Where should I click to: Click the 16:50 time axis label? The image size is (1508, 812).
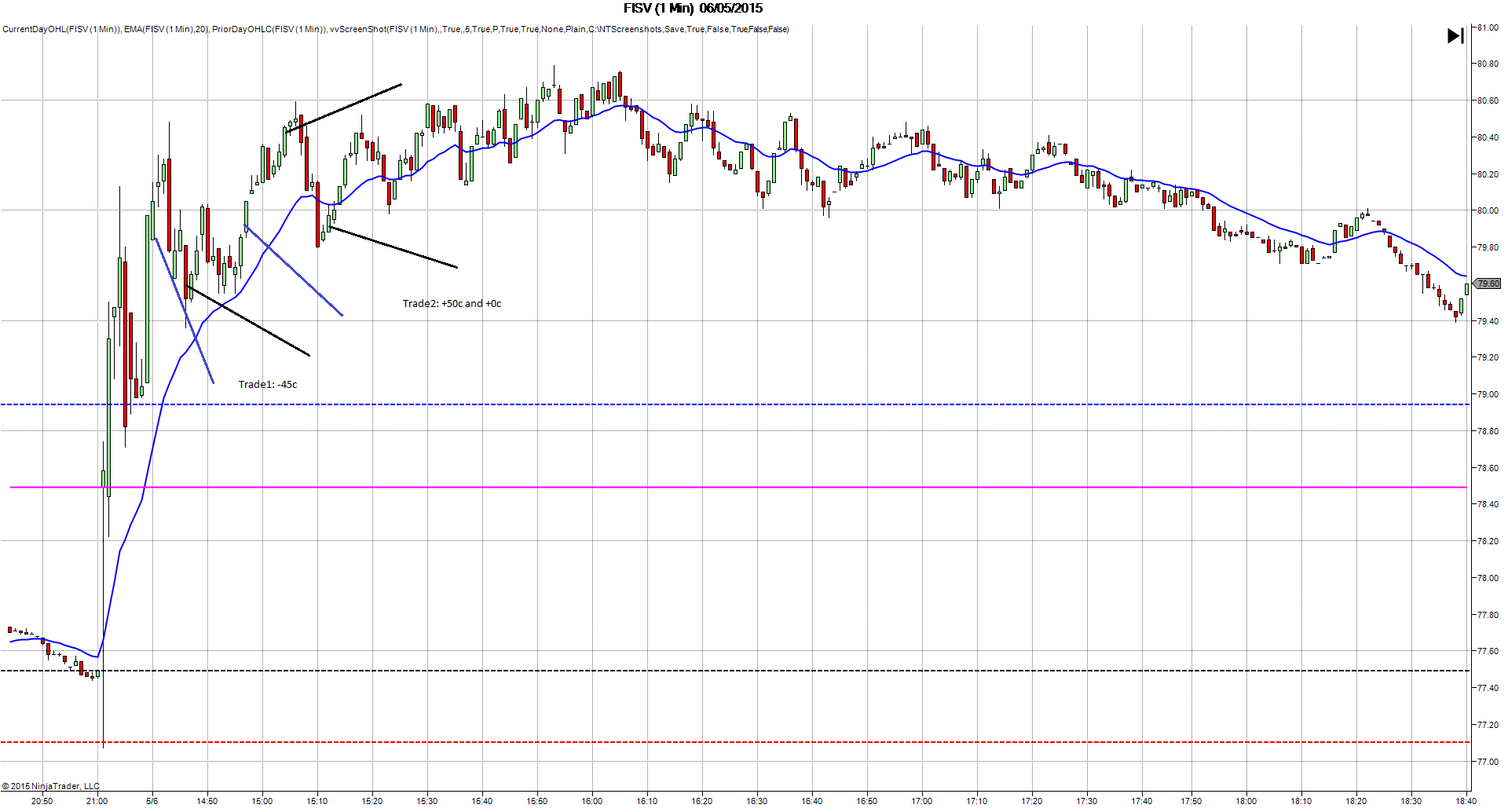point(867,801)
